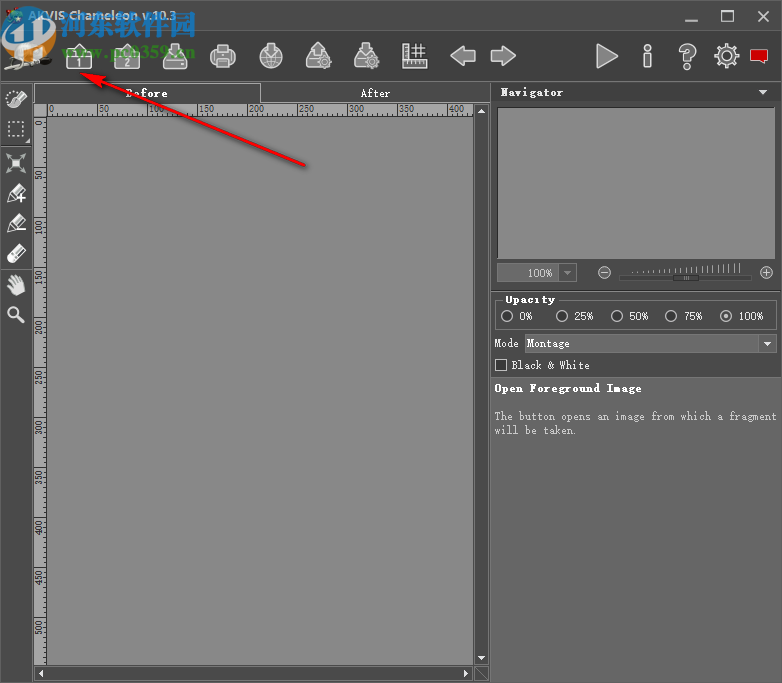Click the red speech bubble icon
782x683 pixels.
[759, 56]
